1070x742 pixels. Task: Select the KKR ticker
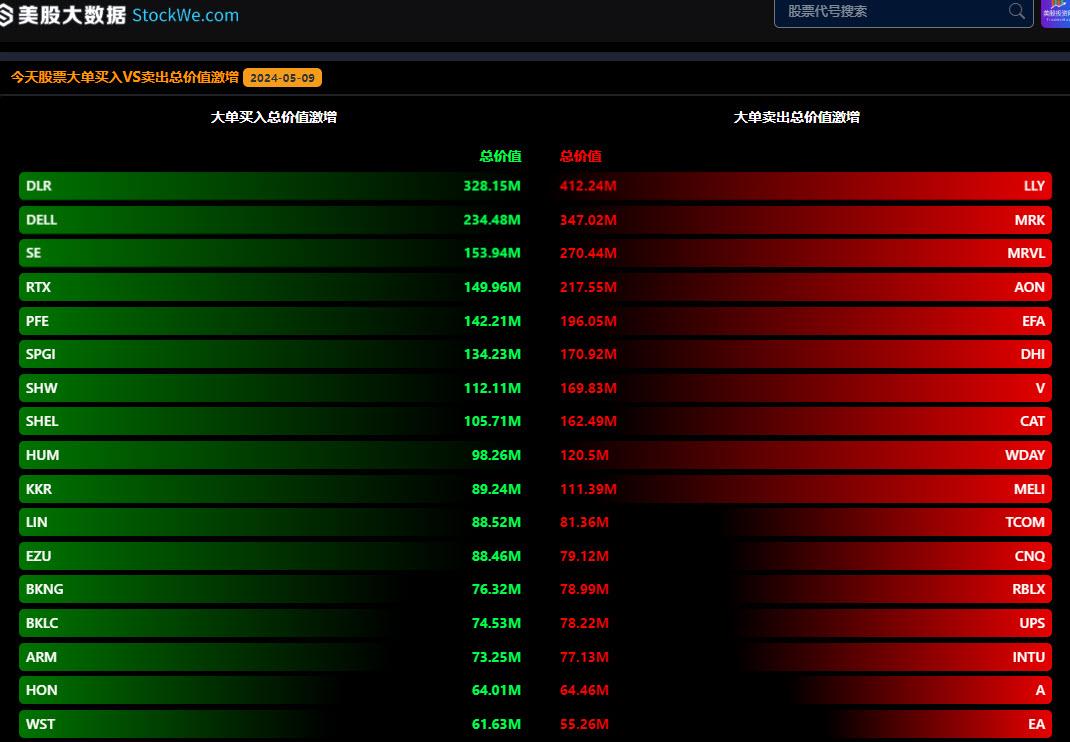coord(39,489)
